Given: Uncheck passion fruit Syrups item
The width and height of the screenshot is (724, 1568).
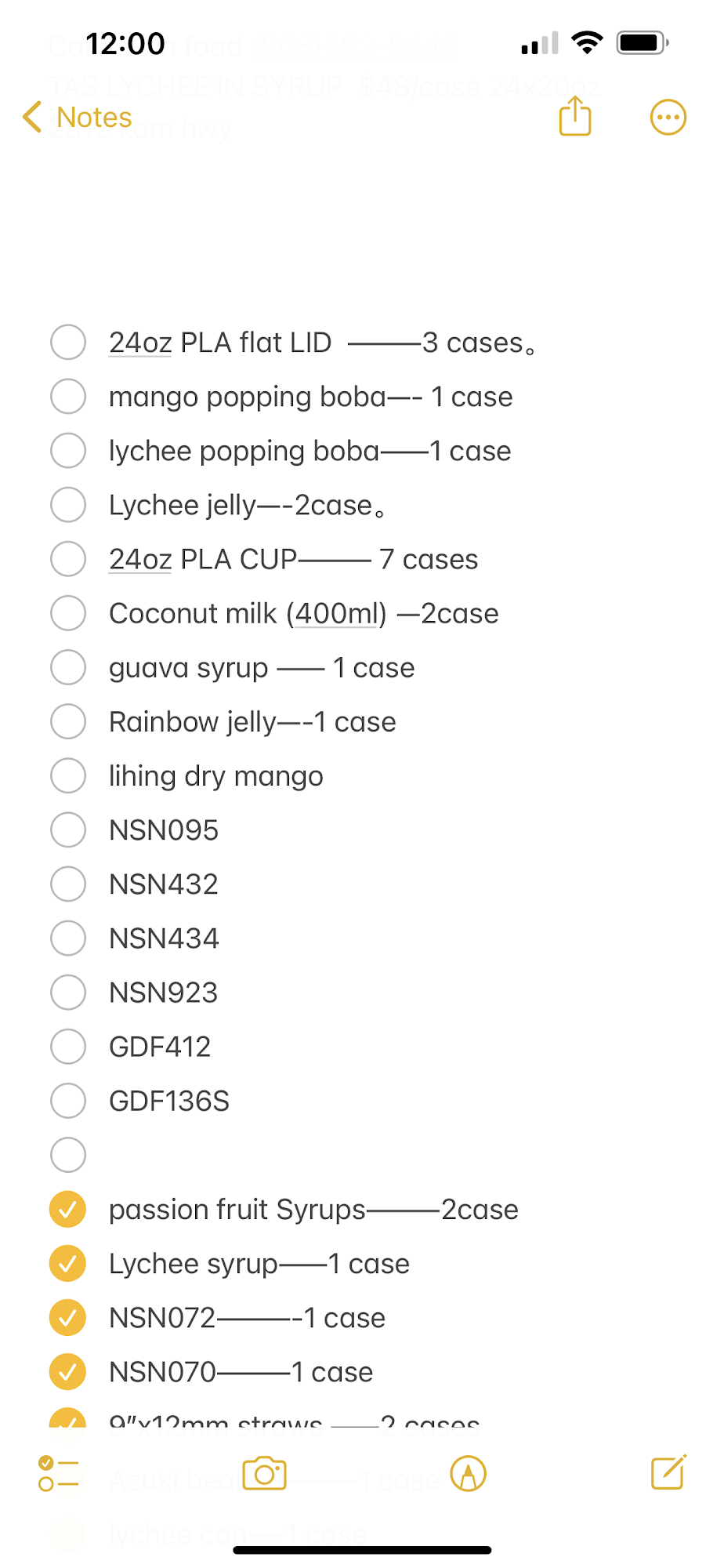Looking at the screenshot, I should 68,1210.
